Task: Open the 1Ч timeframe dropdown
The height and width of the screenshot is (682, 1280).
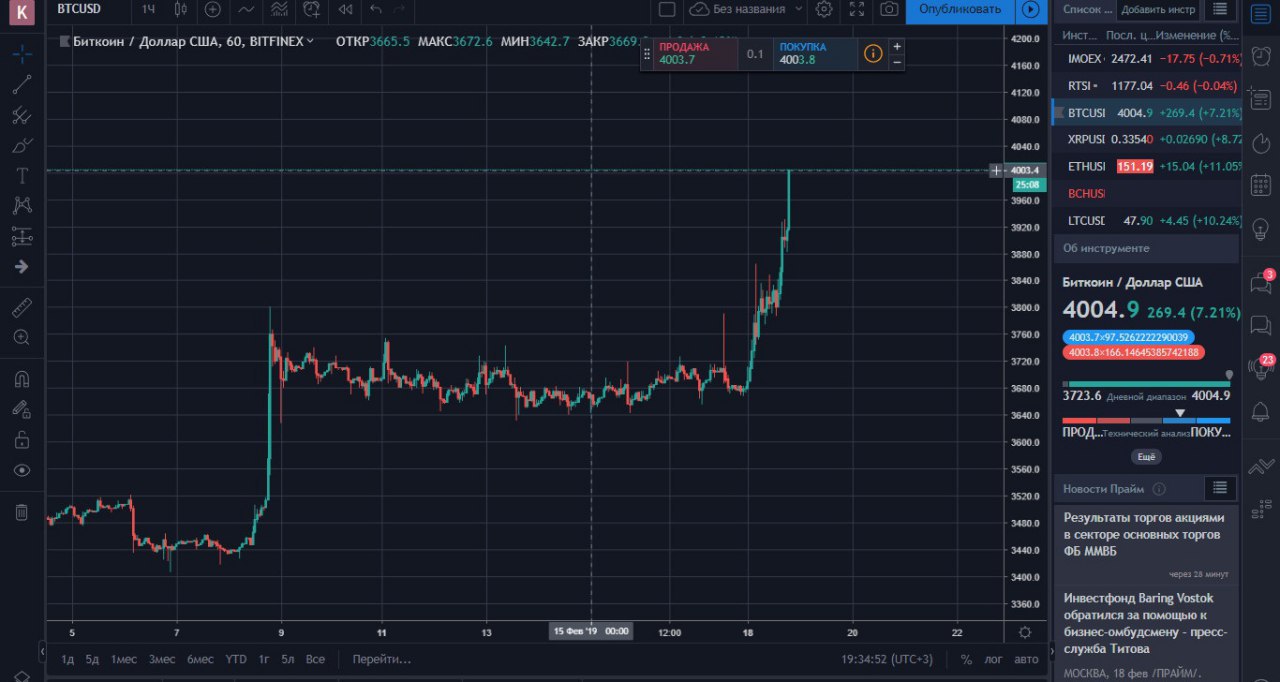Action: click(x=148, y=9)
